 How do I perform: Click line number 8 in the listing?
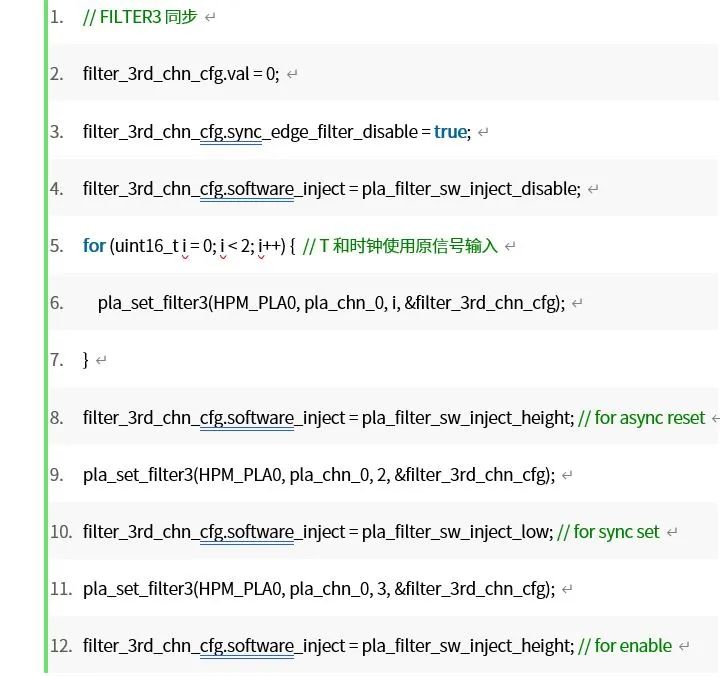(57, 417)
